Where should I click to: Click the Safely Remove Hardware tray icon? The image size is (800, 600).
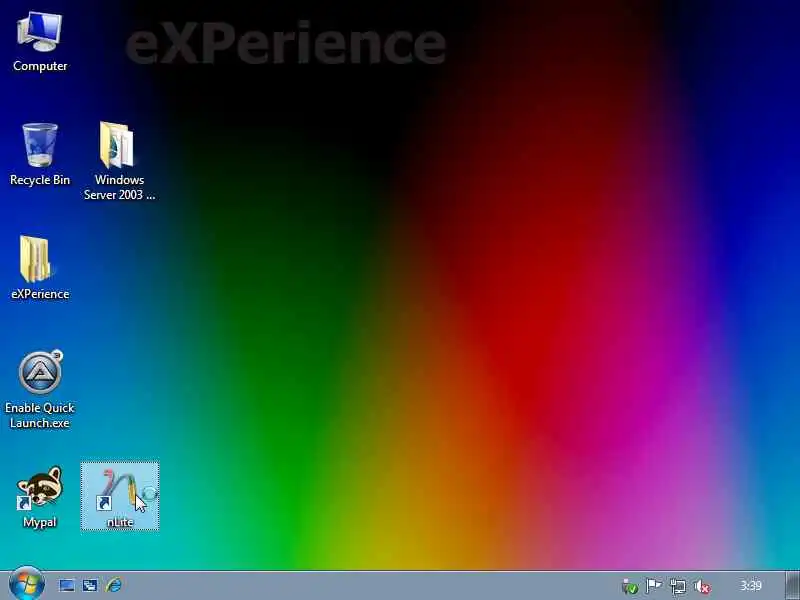pos(630,587)
